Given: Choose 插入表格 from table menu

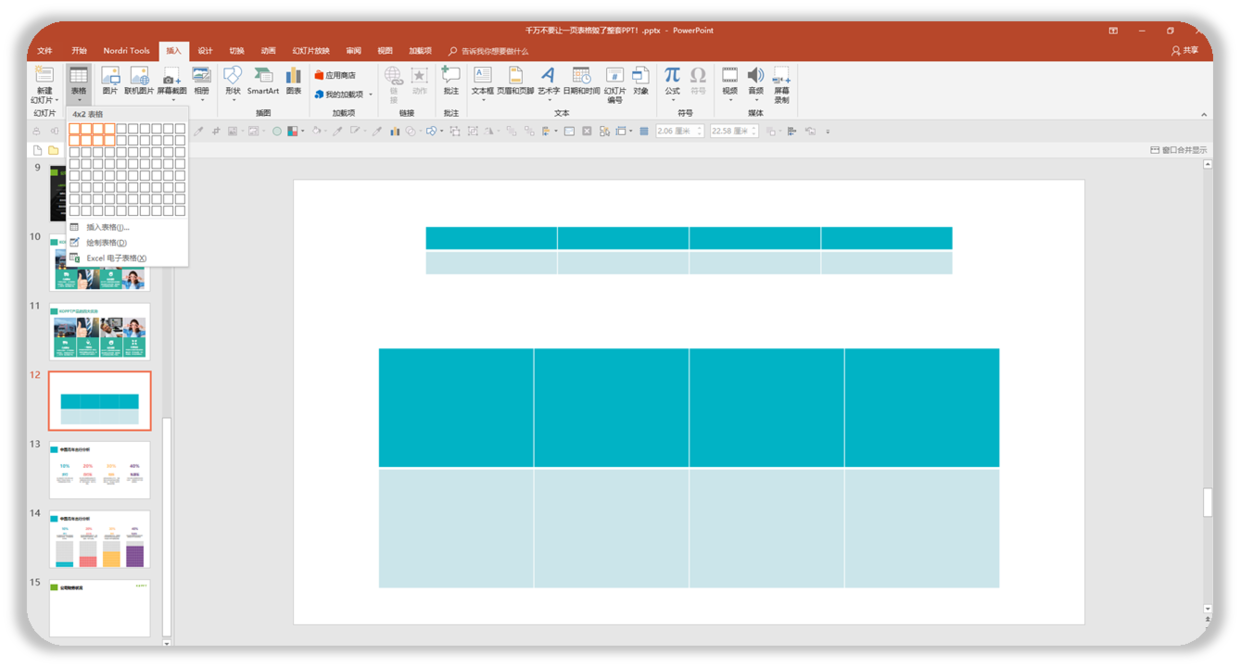Looking at the screenshot, I should [127, 227].
